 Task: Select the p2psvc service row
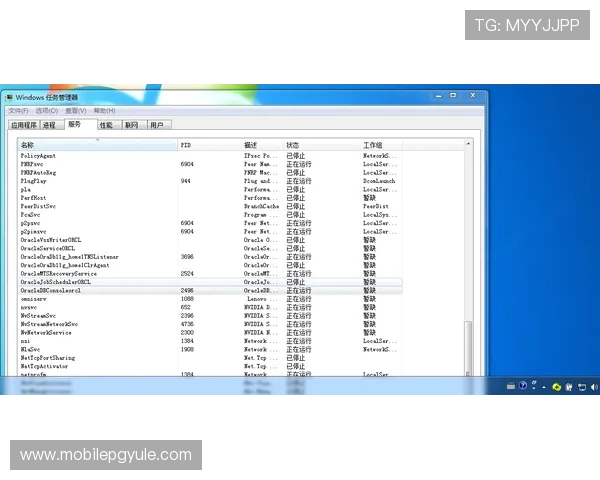coord(210,223)
